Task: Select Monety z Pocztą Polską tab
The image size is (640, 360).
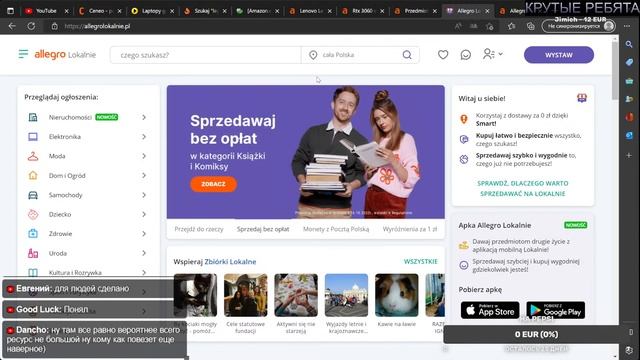Action: [336, 229]
